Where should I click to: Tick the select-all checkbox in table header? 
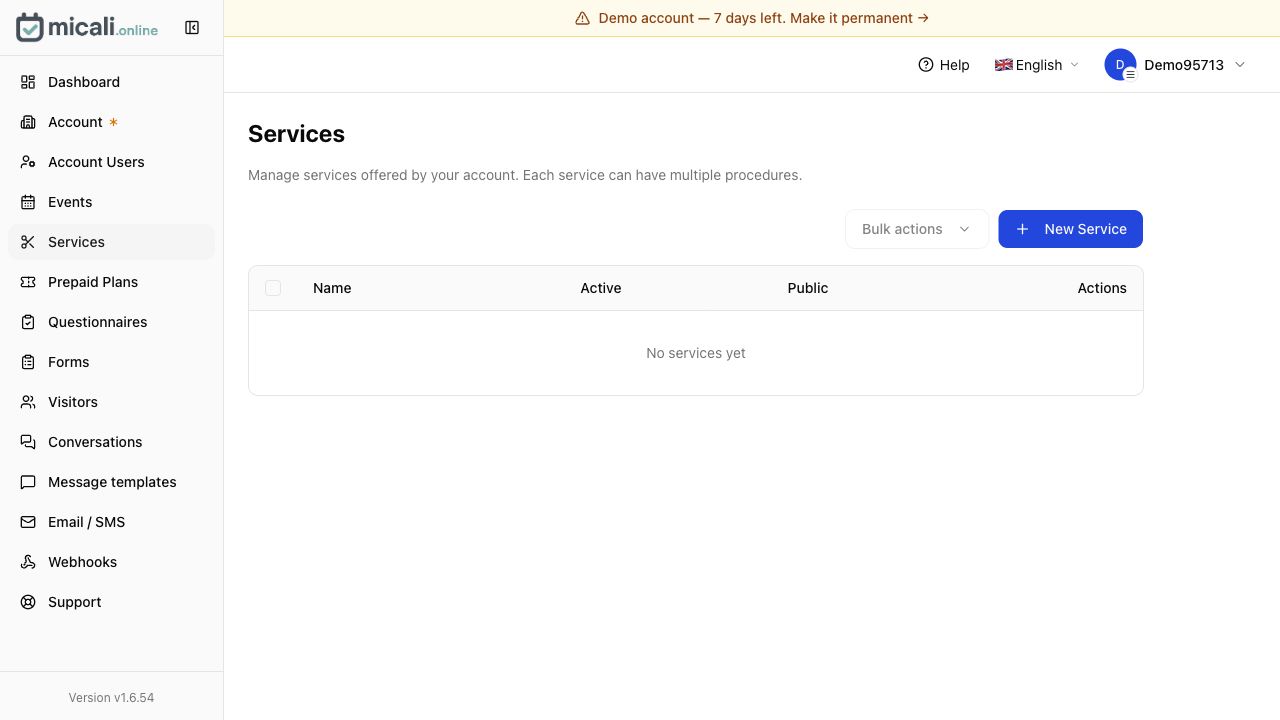[x=273, y=288]
